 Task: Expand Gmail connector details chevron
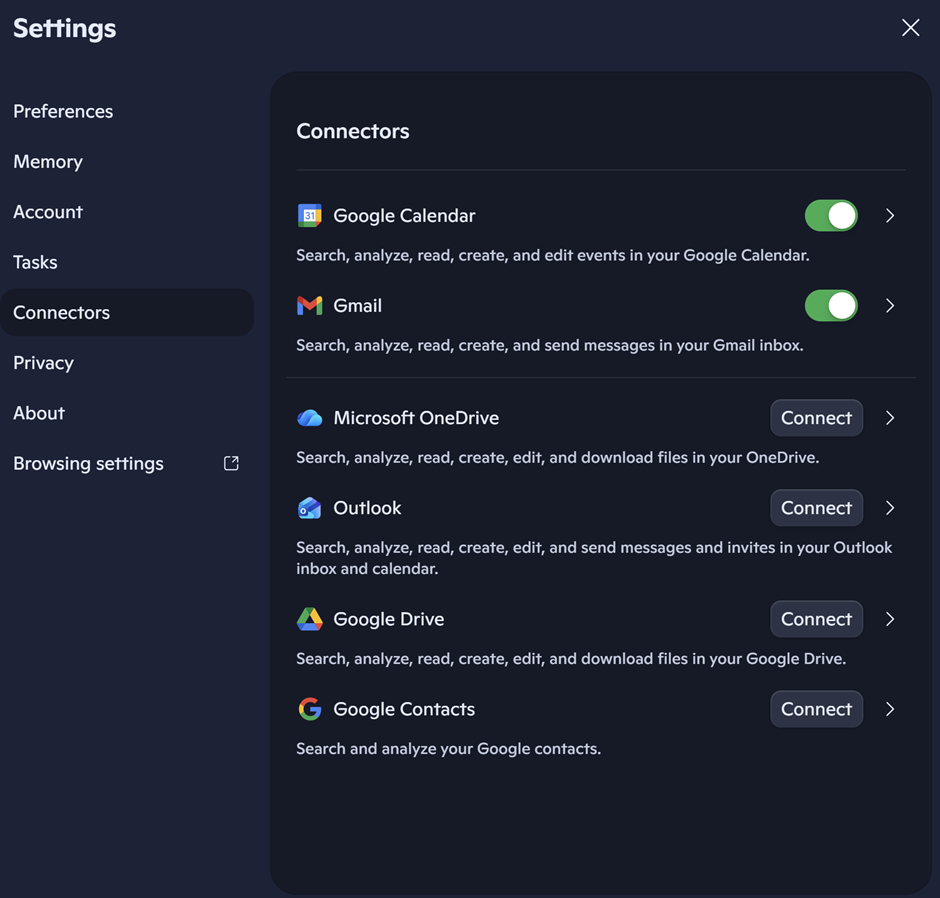coord(890,306)
